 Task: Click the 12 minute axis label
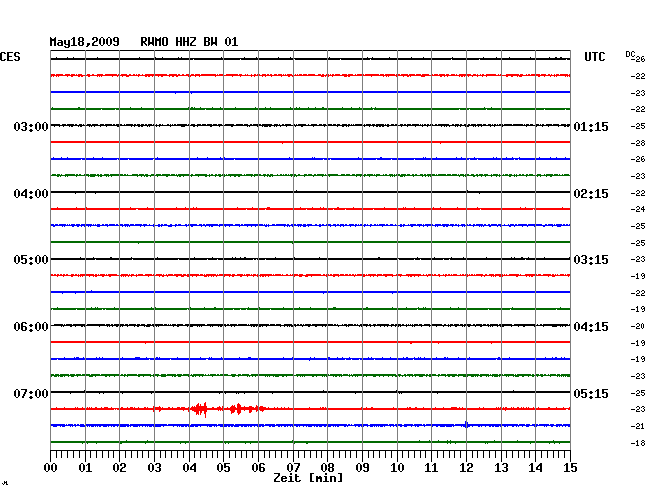(466, 467)
